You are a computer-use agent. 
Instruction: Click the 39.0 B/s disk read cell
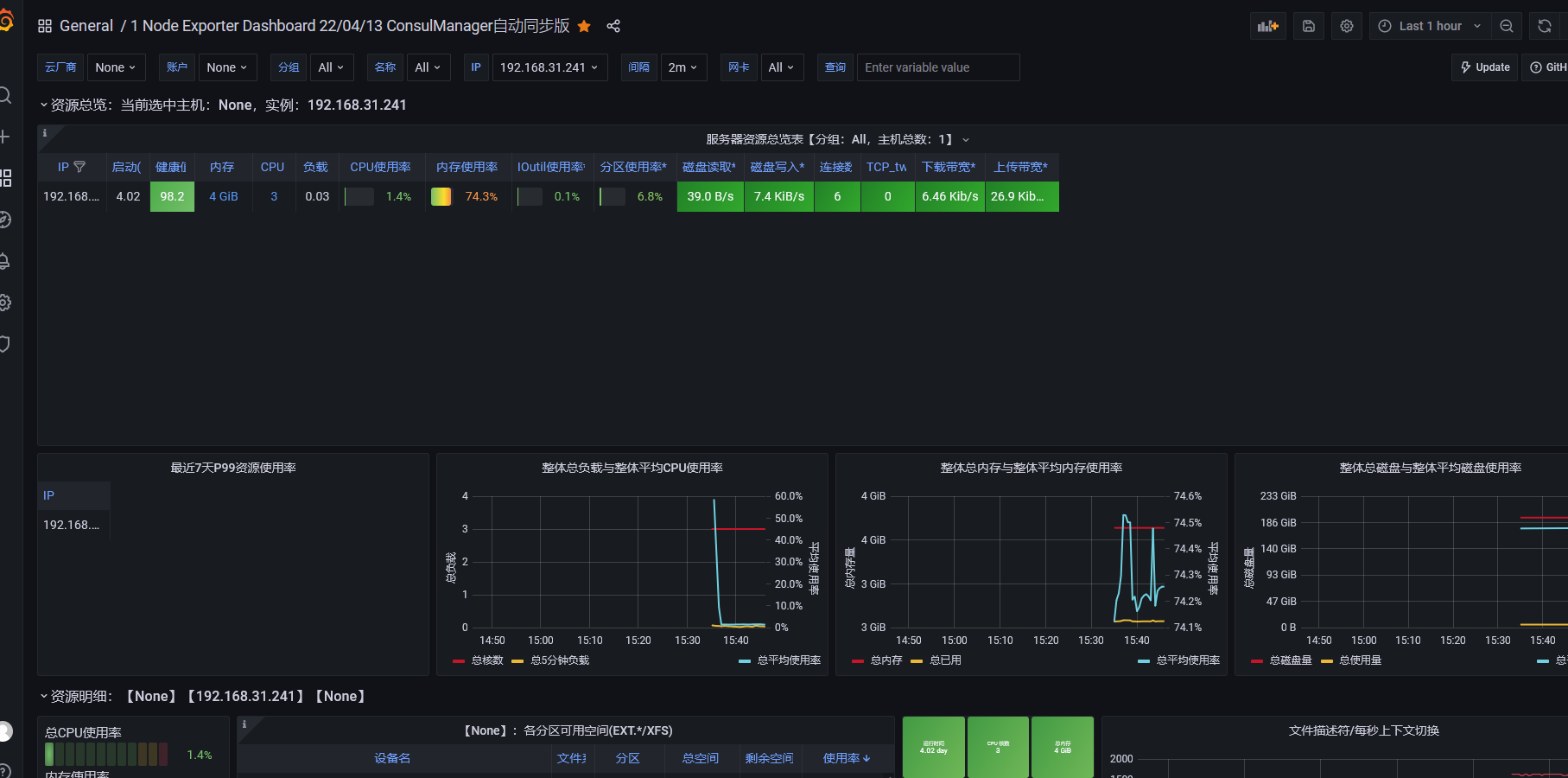coord(710,196)
